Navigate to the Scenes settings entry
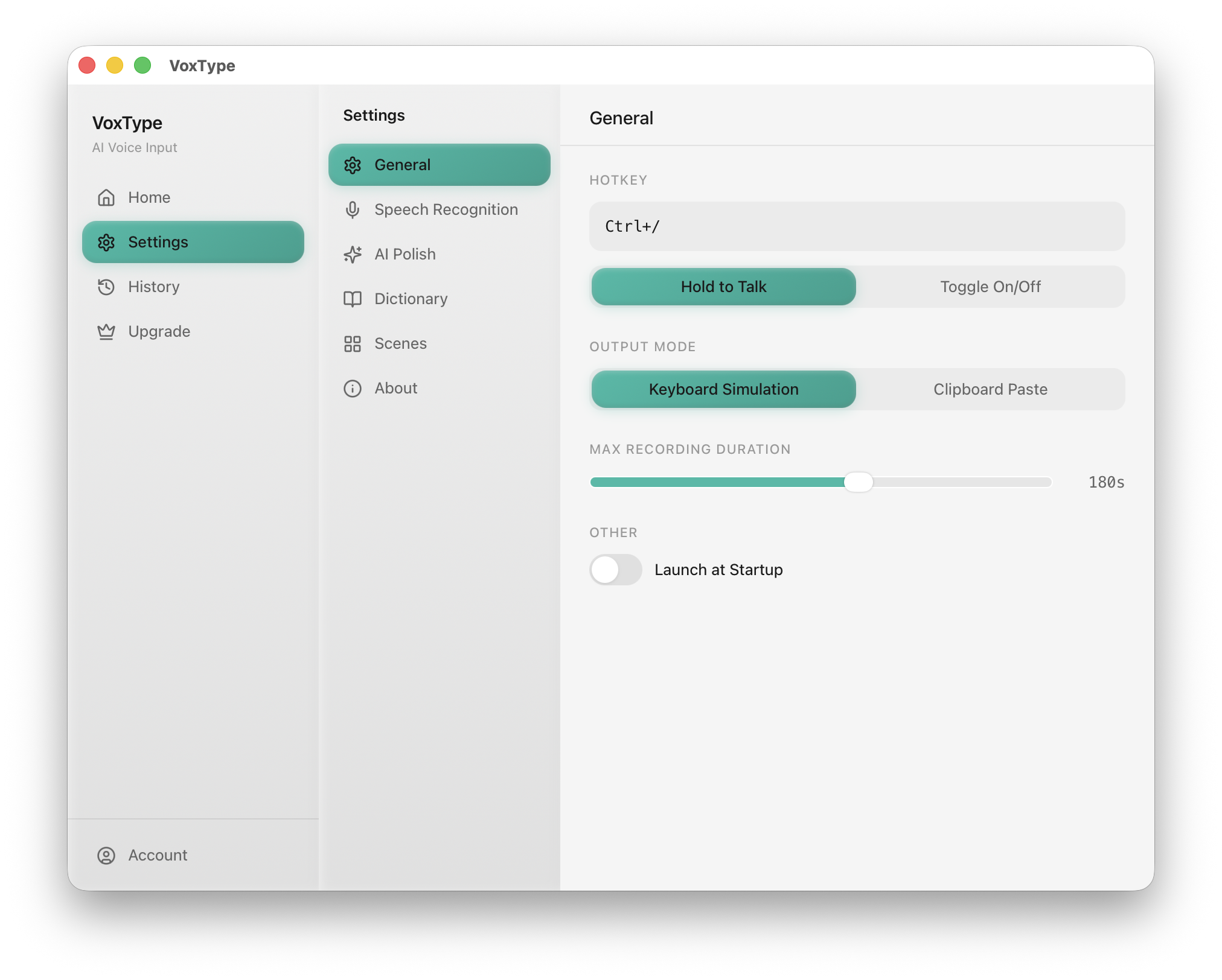1222x980 pixels. tap(401, 343)
